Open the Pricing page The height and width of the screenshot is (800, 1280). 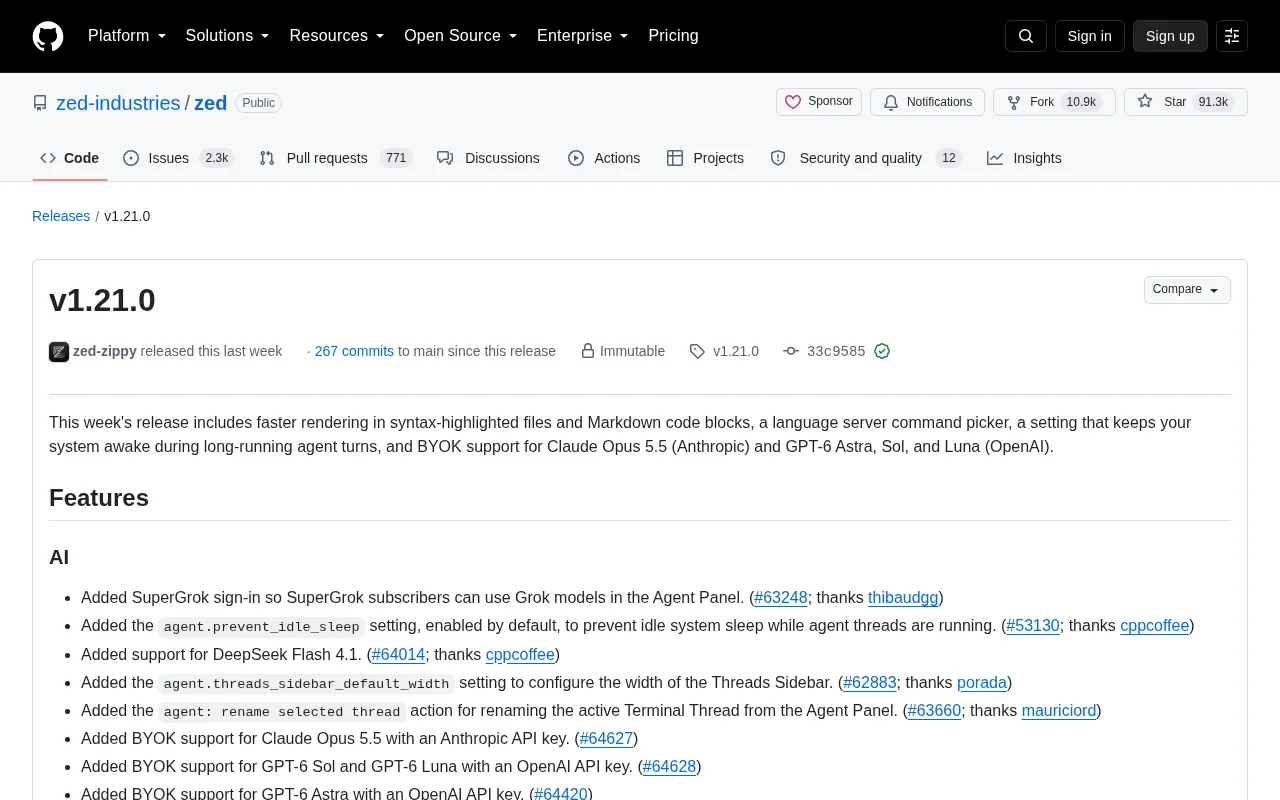pyautogui.click(x=673, y=36)
